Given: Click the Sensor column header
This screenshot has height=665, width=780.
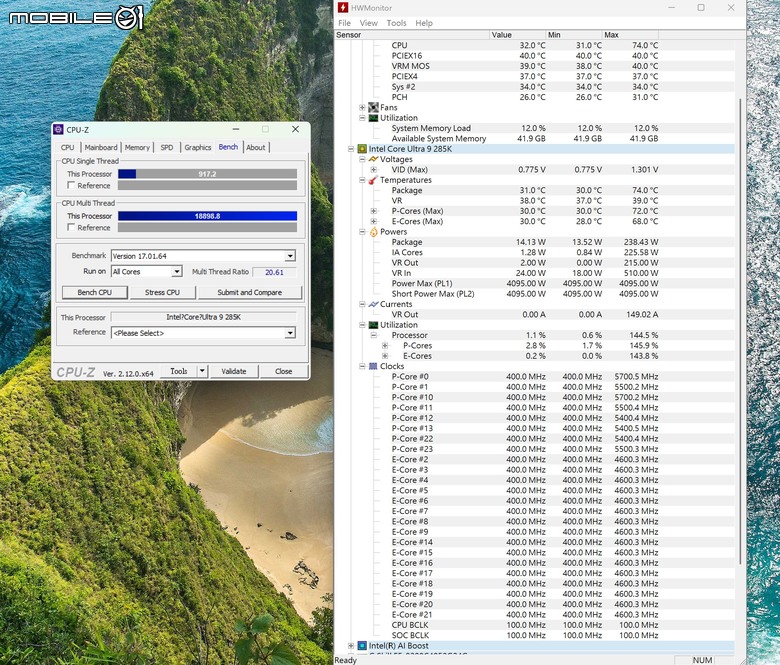Looking at the screenshot, I should coord(412,35).
